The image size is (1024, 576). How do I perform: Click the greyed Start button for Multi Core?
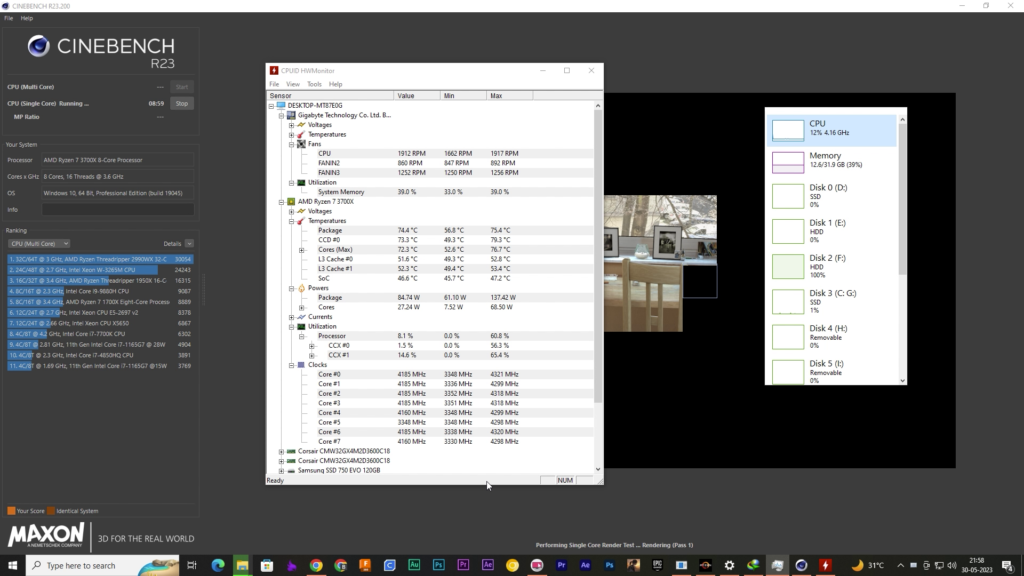point(182,87)
